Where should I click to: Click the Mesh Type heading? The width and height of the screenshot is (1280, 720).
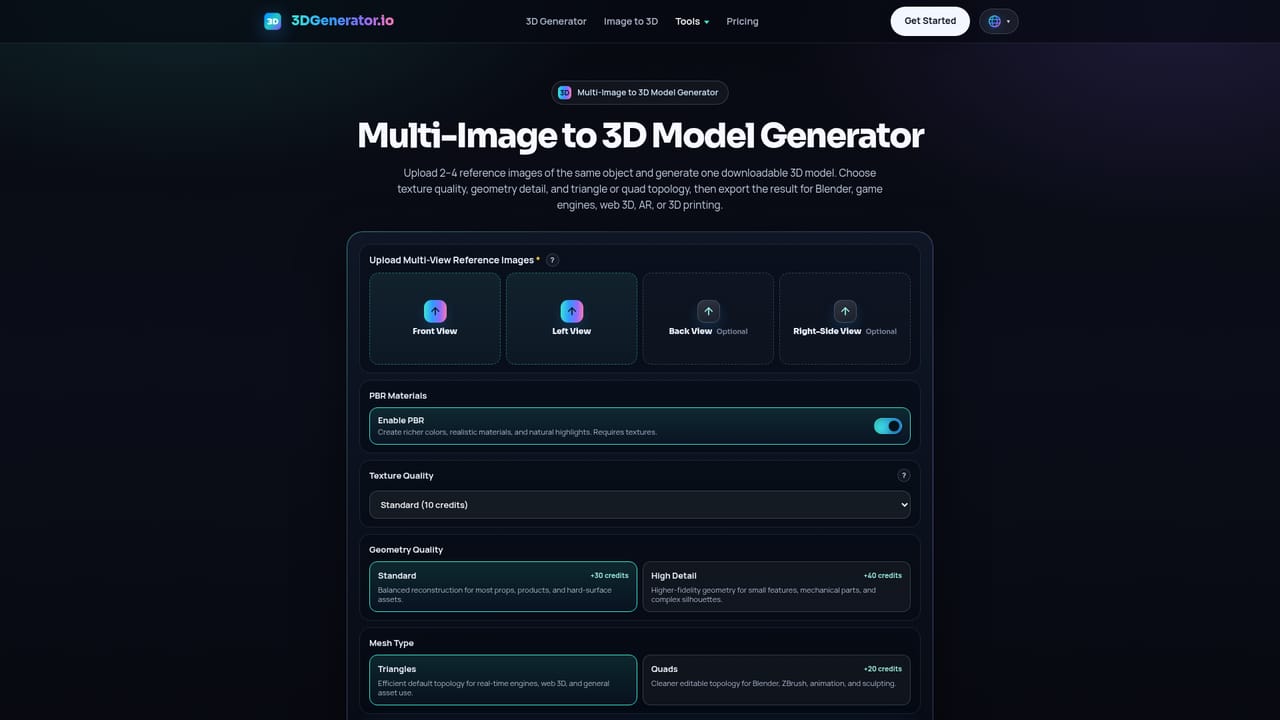point(391,643)
